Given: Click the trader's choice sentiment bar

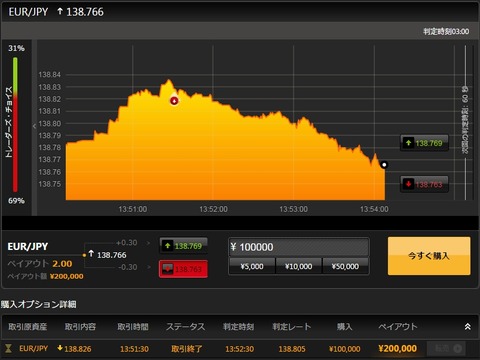Looking at the screenshot, I should [15, 125].
